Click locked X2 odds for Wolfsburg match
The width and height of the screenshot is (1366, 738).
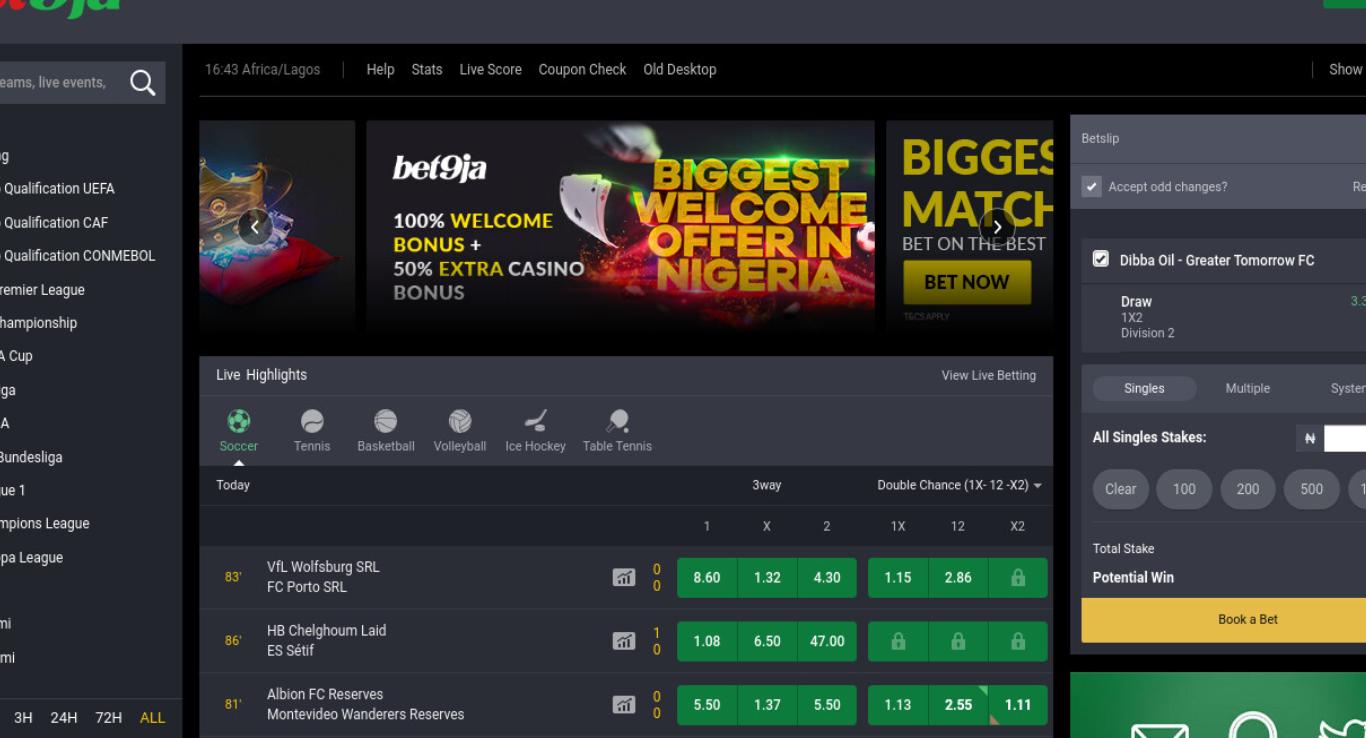tap(1018, 578)
